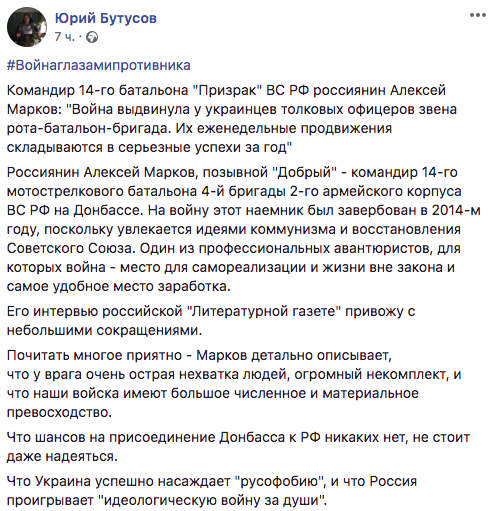The image size is (492, 511).
Task: Click the word "превосходство" in the post
Action: click(59, 413)
